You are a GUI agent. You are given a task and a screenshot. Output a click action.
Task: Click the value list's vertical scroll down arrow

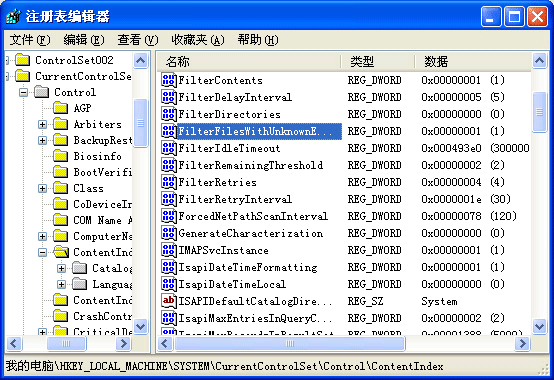(x=540, y=326)
